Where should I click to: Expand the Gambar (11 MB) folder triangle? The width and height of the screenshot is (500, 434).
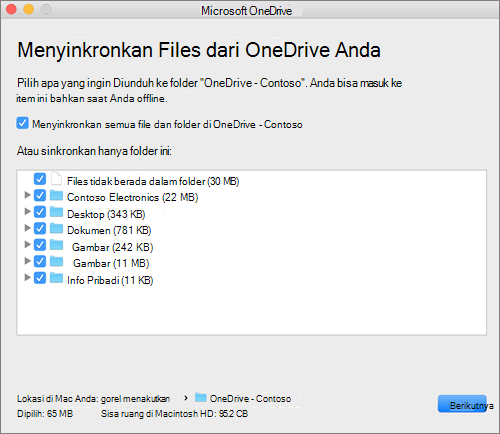28,261
